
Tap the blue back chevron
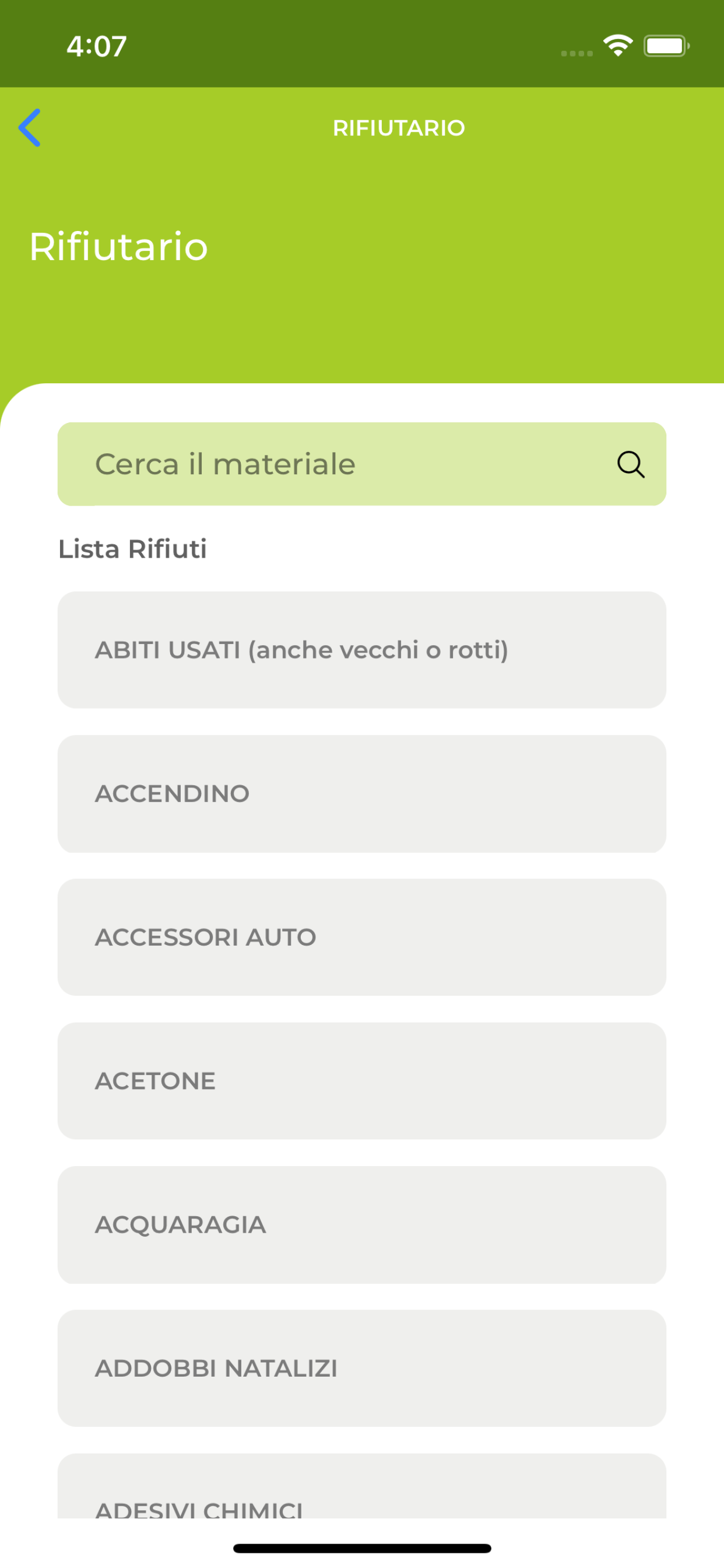29,128
